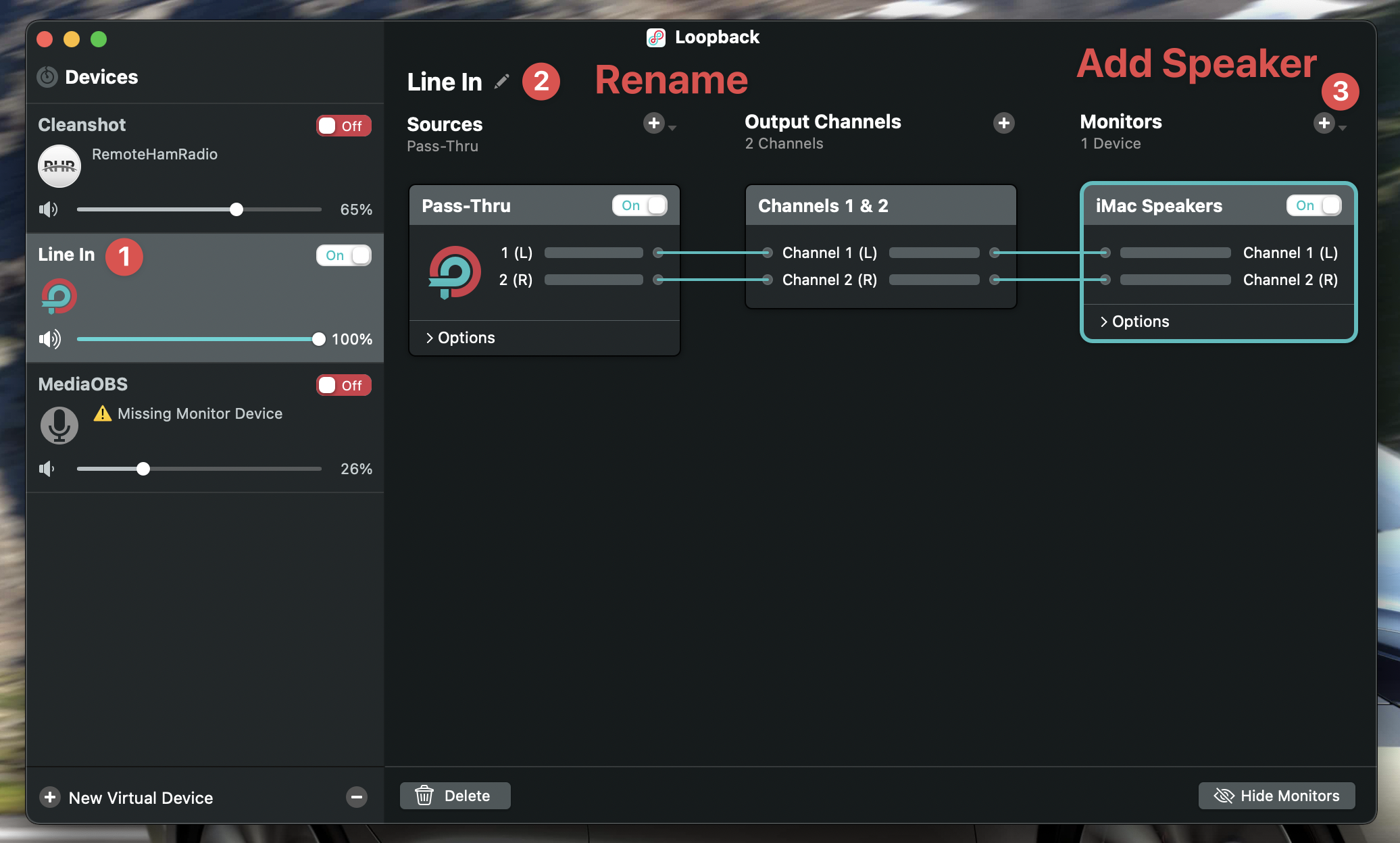Click the Hide Monitors button
Image resolution: width=1400 pixels, height=843 pixels.
pos(1276,796)
